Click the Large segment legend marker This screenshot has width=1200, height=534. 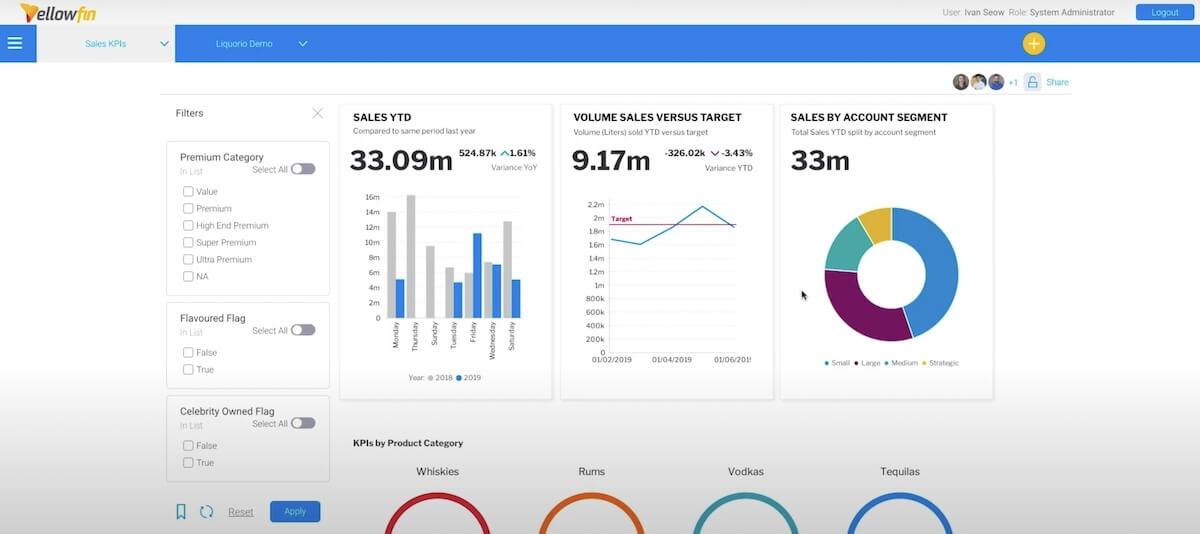click(856, 363)
